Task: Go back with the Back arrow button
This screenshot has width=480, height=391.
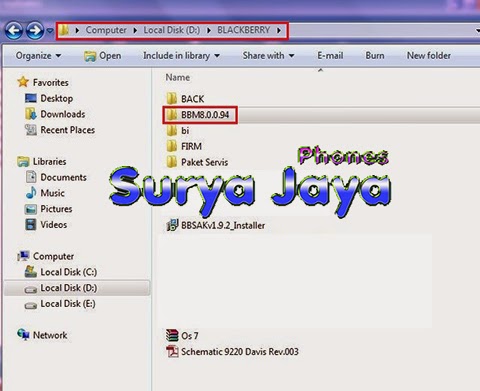Action: point(14,31)
